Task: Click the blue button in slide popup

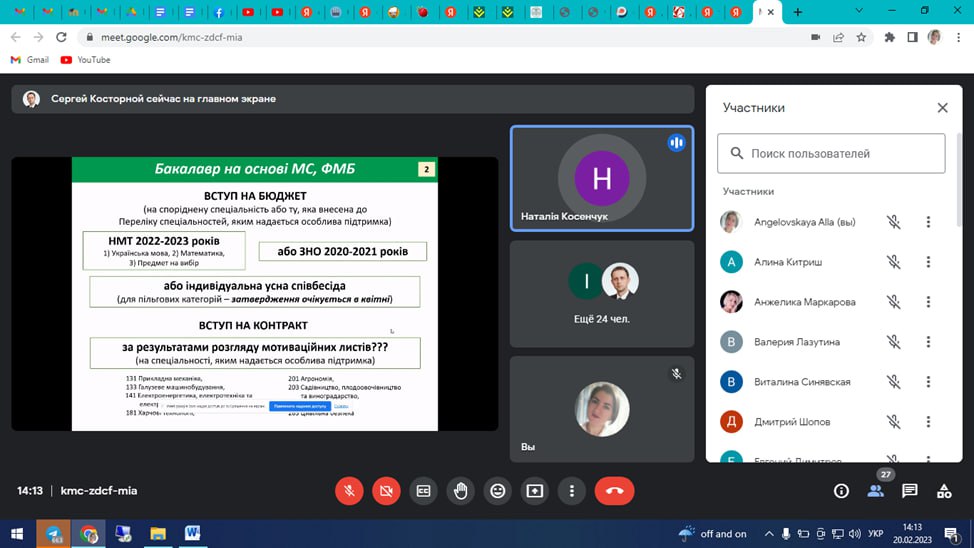Action: (300, 406)
